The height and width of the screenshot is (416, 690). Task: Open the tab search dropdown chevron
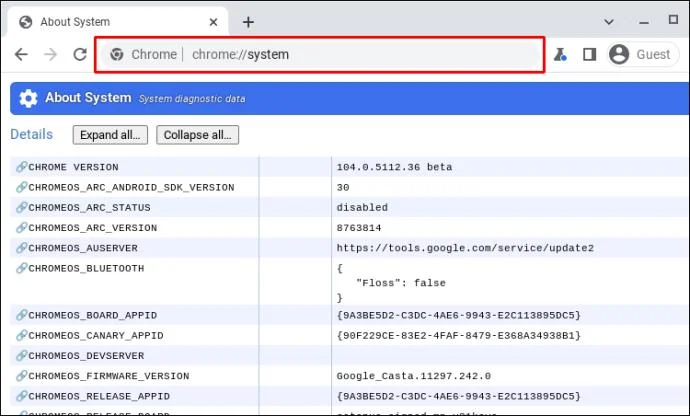609,22
